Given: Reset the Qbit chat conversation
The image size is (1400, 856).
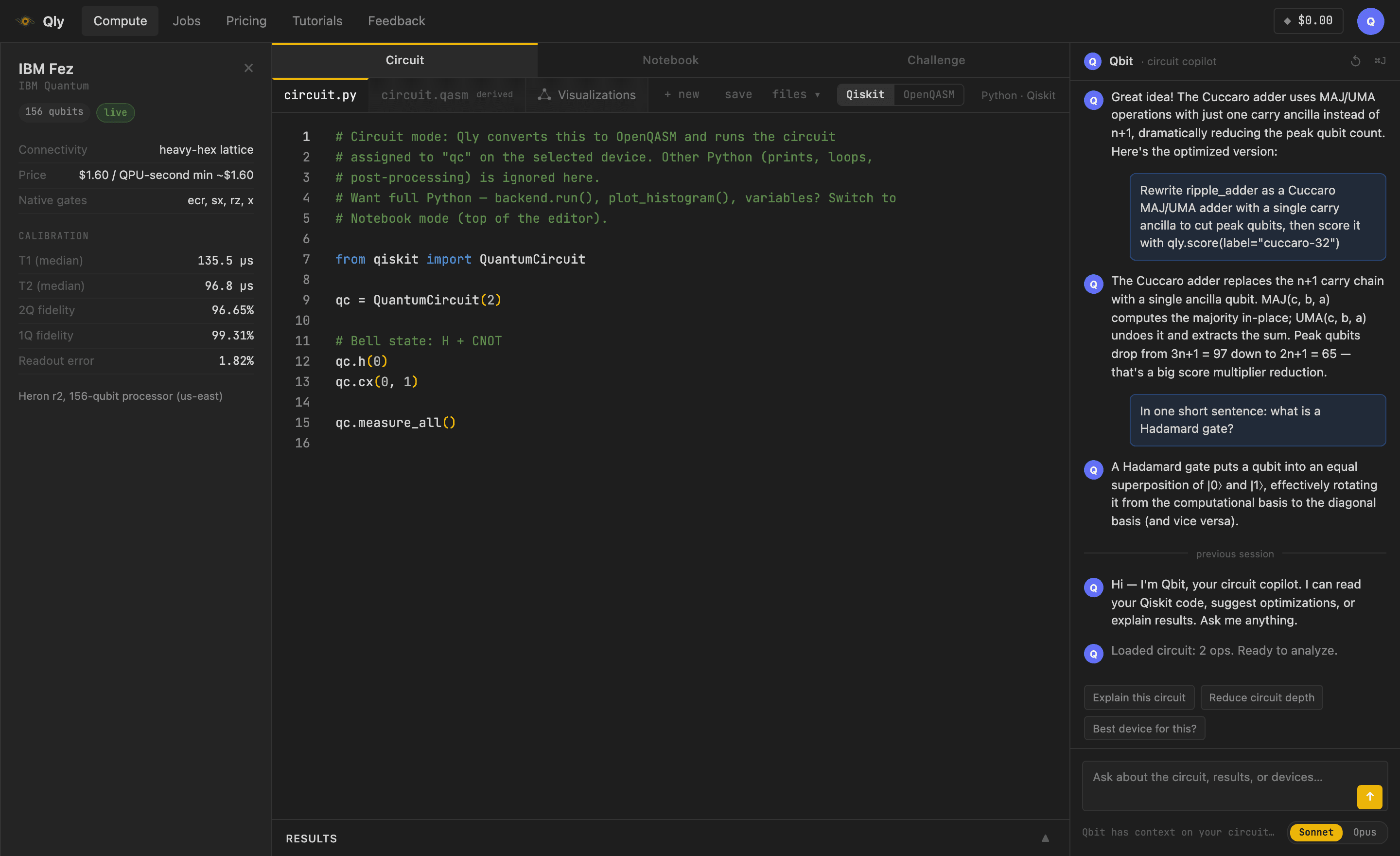Looking at the screenshot, I should coord(1355,61).
